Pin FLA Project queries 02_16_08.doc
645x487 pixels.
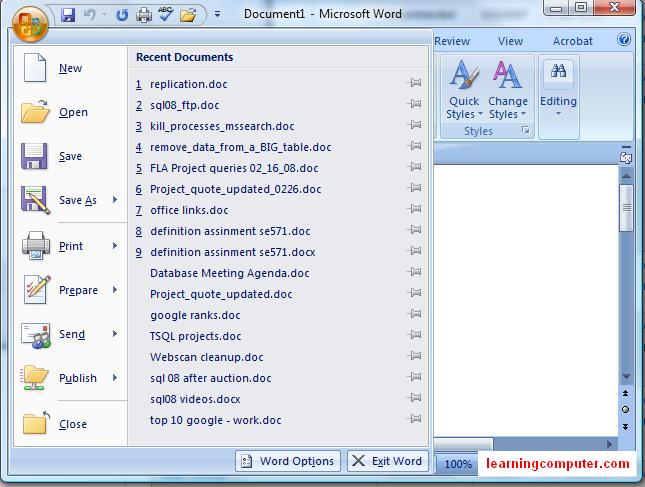click(415, 167)
